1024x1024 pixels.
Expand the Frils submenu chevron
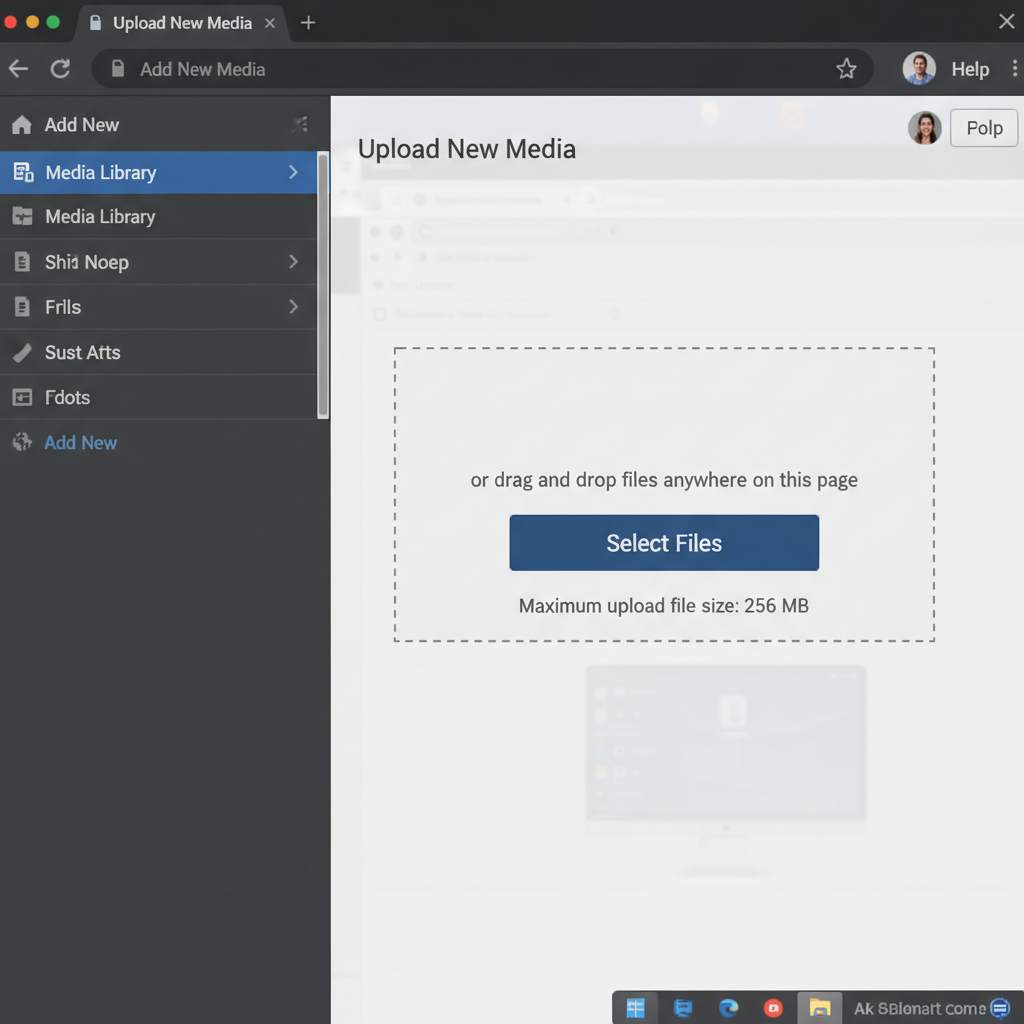293,307
